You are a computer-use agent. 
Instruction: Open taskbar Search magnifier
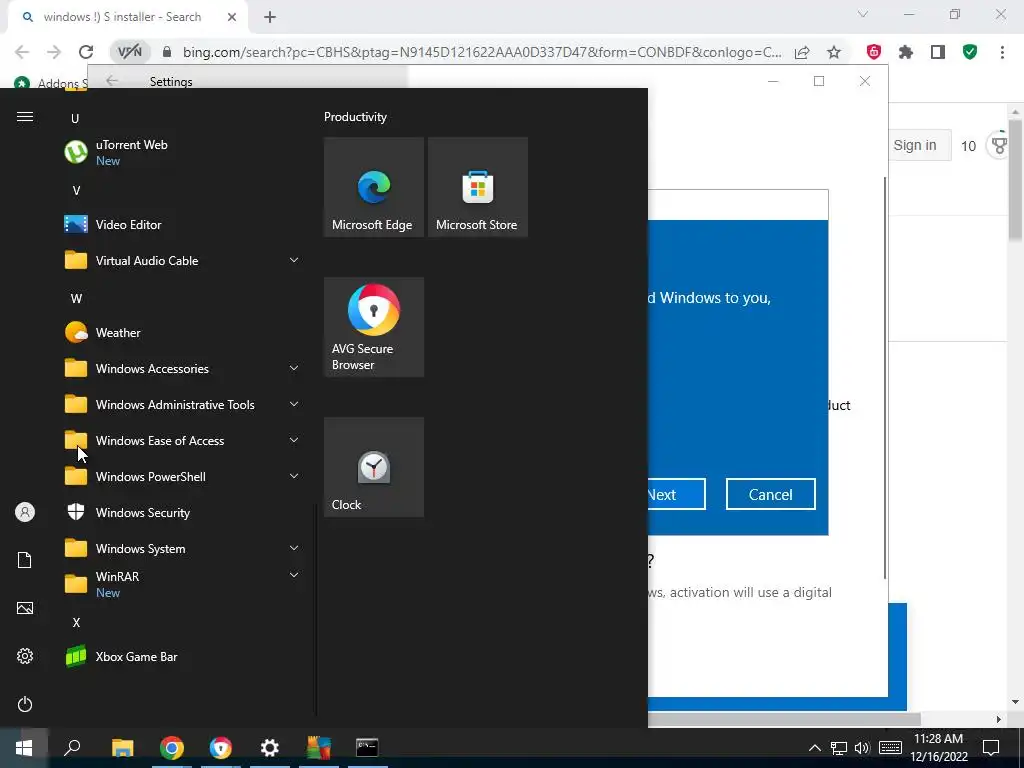pos(72,748)
